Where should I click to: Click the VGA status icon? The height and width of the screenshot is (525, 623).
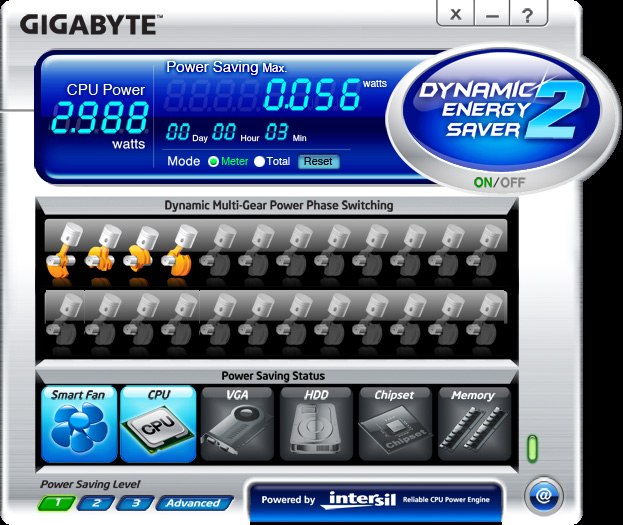click(237, 424)
